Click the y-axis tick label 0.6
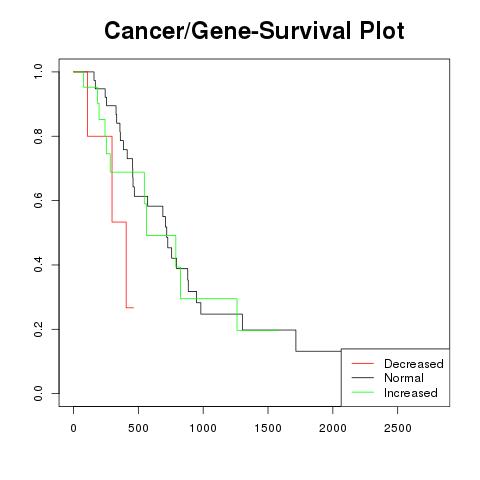480x480 pixels. 38,200
